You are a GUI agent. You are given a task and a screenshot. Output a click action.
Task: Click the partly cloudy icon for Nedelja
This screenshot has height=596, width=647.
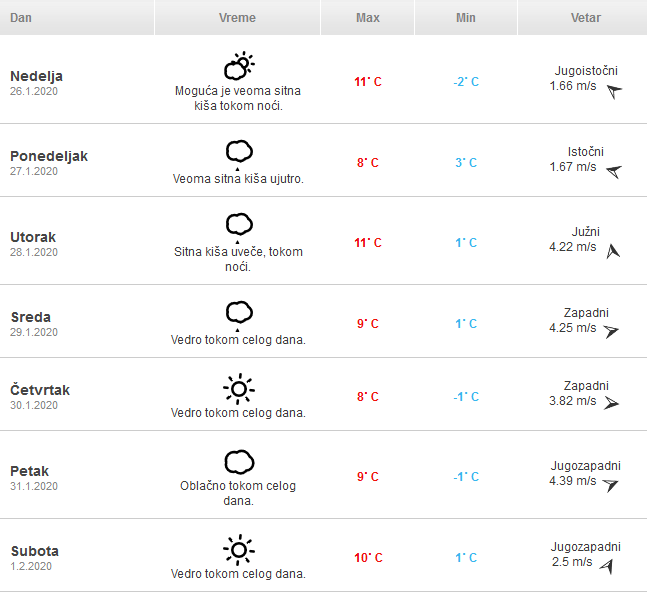click(x=238, y=67)
